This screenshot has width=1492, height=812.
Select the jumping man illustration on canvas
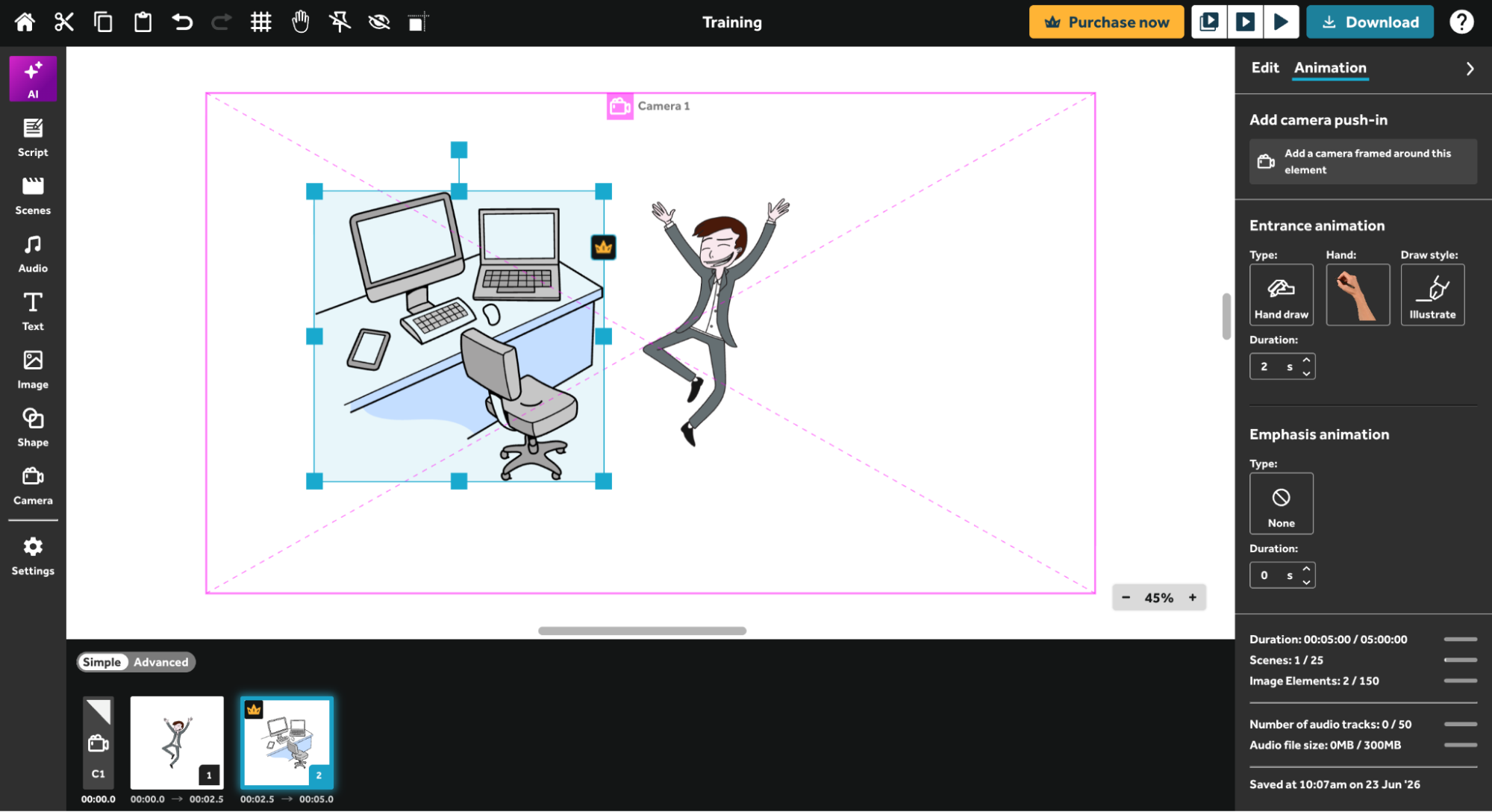pyautogui.click(x=716, y=321)
